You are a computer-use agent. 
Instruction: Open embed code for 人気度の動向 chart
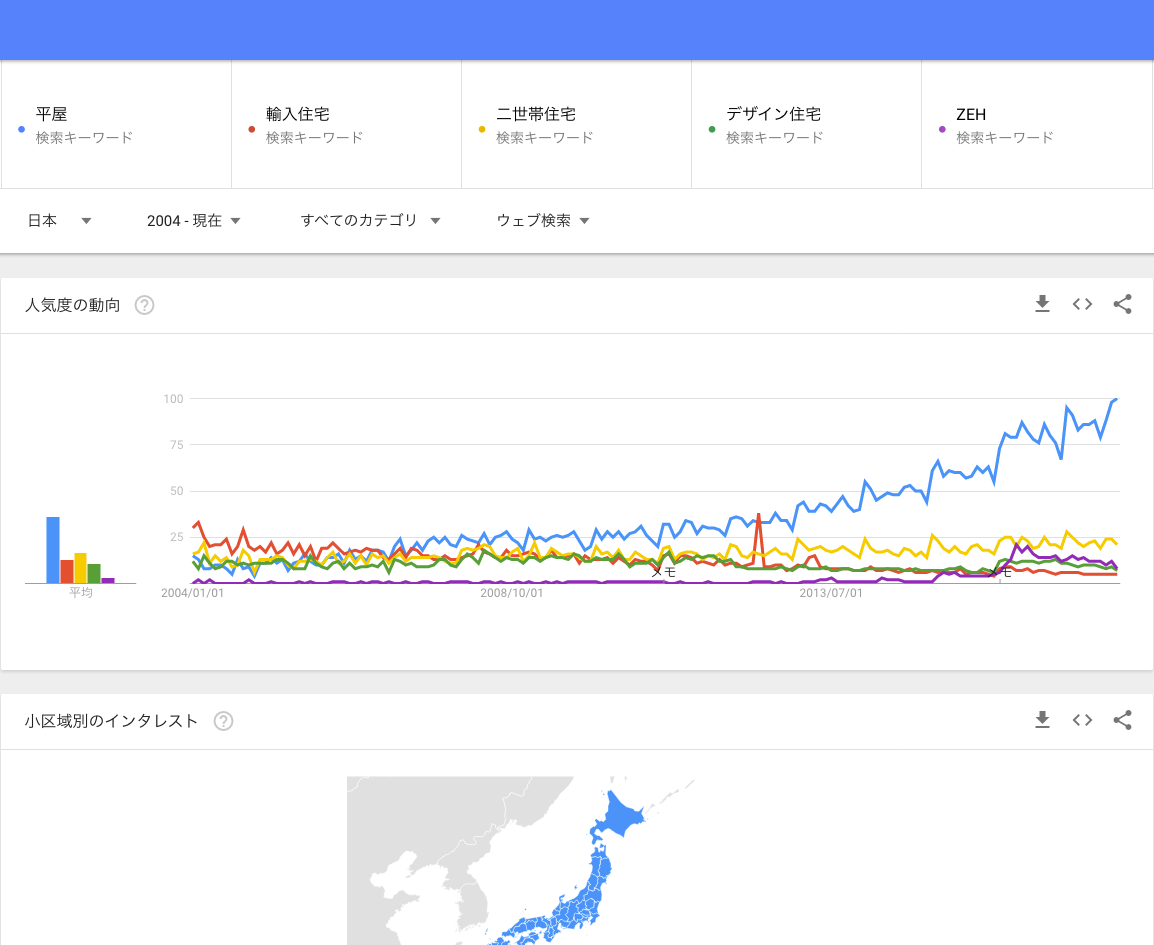click(x=1082, y=305)
